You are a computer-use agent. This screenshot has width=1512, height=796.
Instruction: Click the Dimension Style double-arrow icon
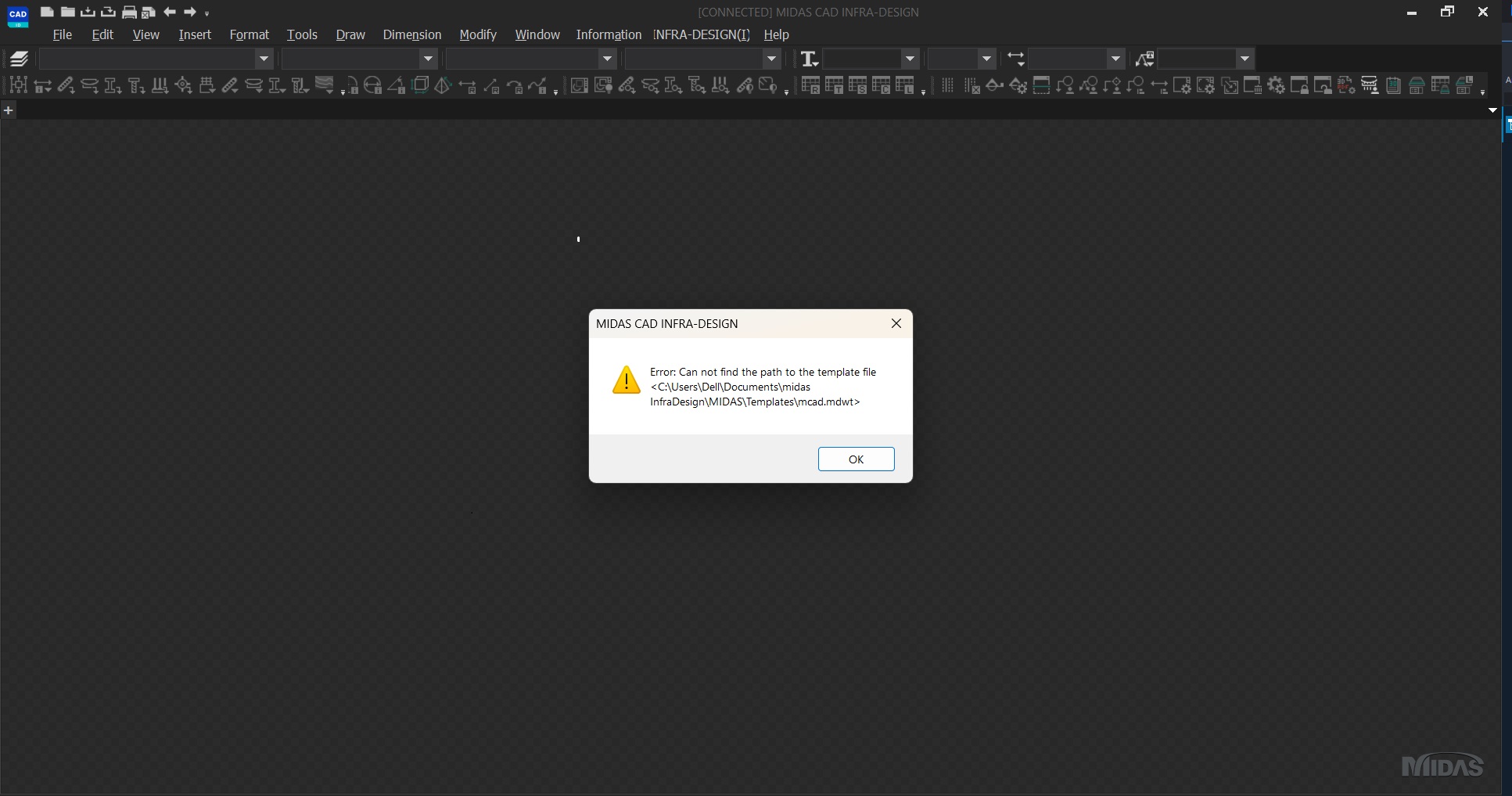pos(1015,59)
